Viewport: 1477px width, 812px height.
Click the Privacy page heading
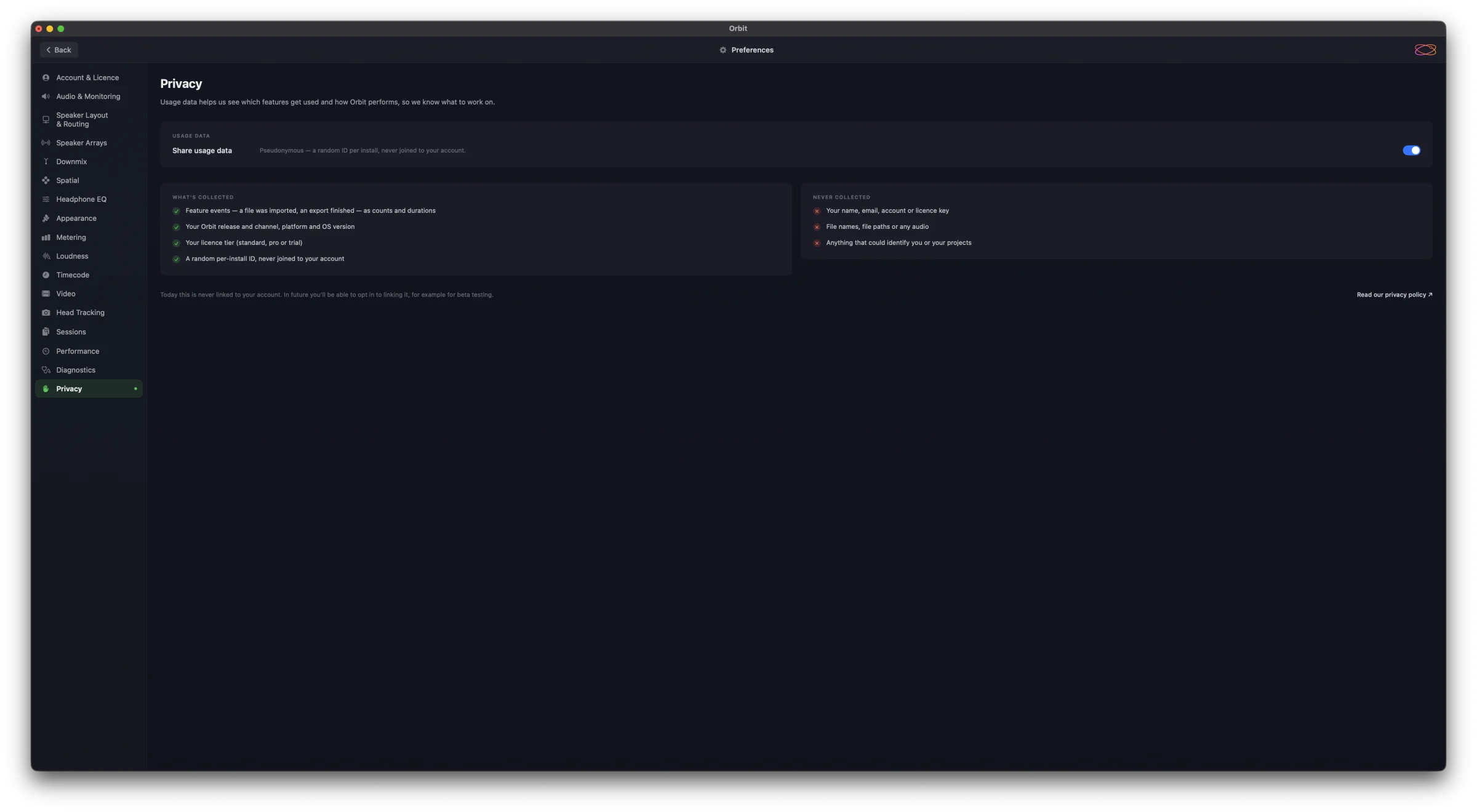click(x=181, y=84)
